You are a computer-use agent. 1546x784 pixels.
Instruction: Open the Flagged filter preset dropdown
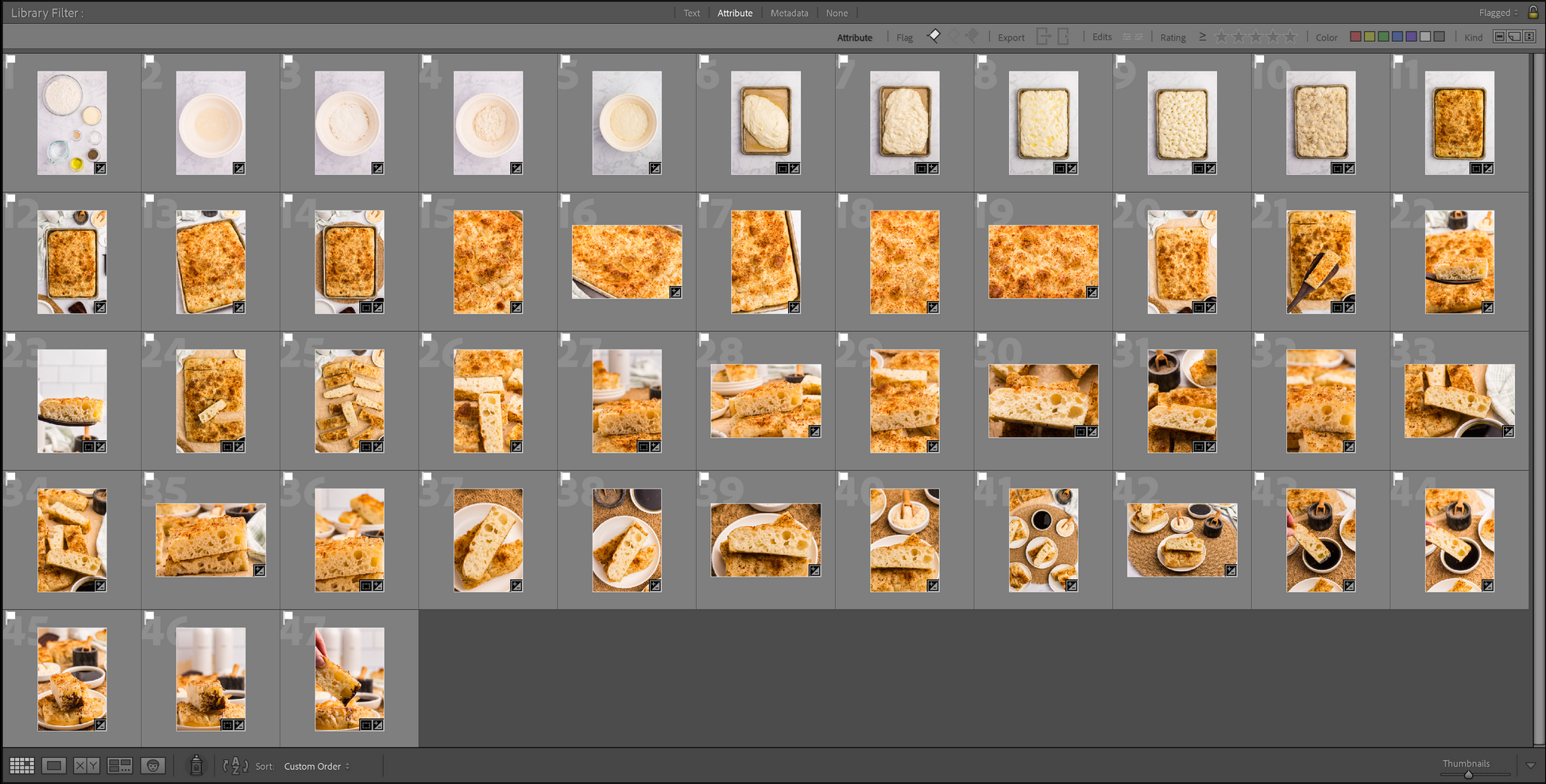point(1498,13)
